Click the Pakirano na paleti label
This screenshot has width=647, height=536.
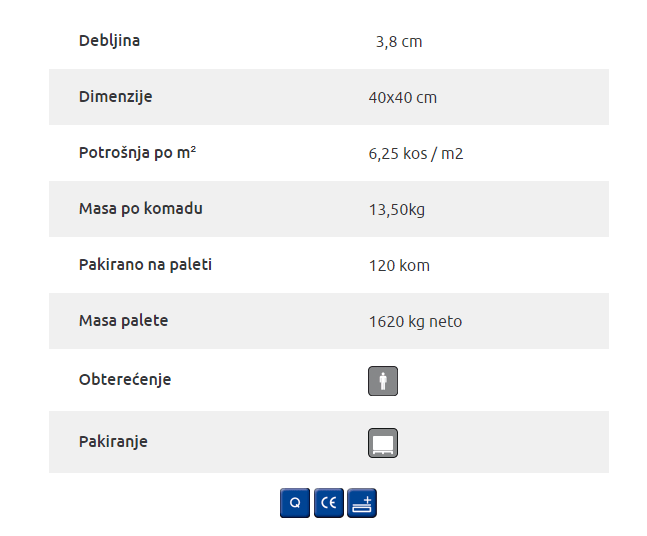tap(145, 264)
